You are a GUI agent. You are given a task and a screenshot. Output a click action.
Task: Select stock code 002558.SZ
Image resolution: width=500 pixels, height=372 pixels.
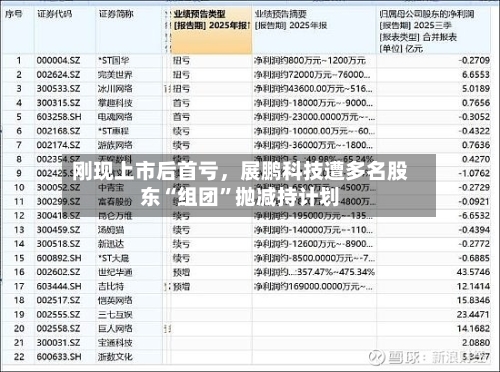[x=58, y=328]
